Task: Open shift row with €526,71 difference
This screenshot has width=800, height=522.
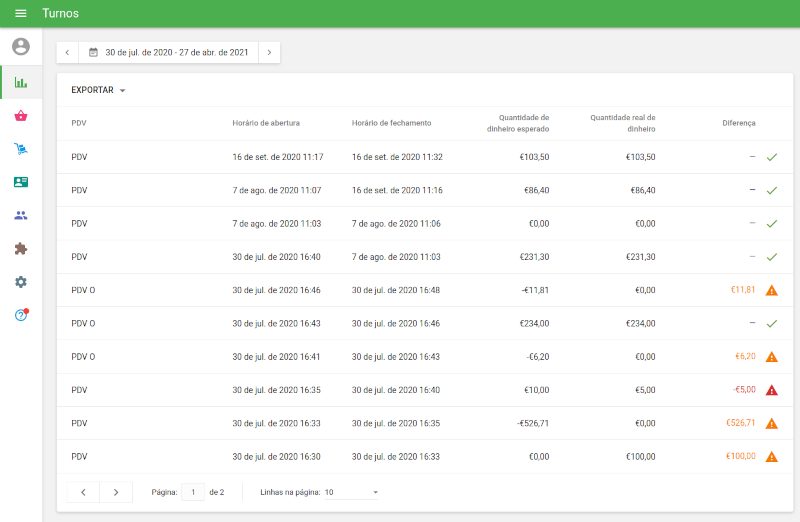Action: tap(400, 423)
